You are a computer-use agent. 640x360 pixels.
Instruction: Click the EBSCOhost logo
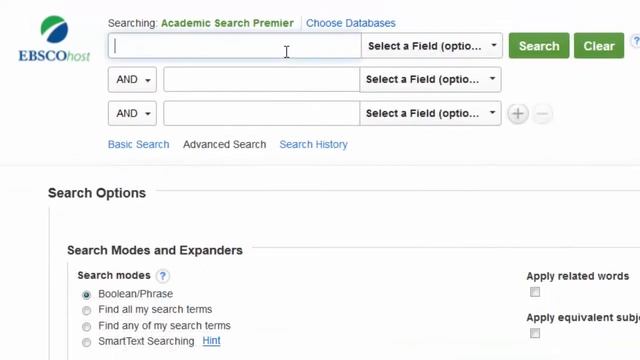[54, 39]
